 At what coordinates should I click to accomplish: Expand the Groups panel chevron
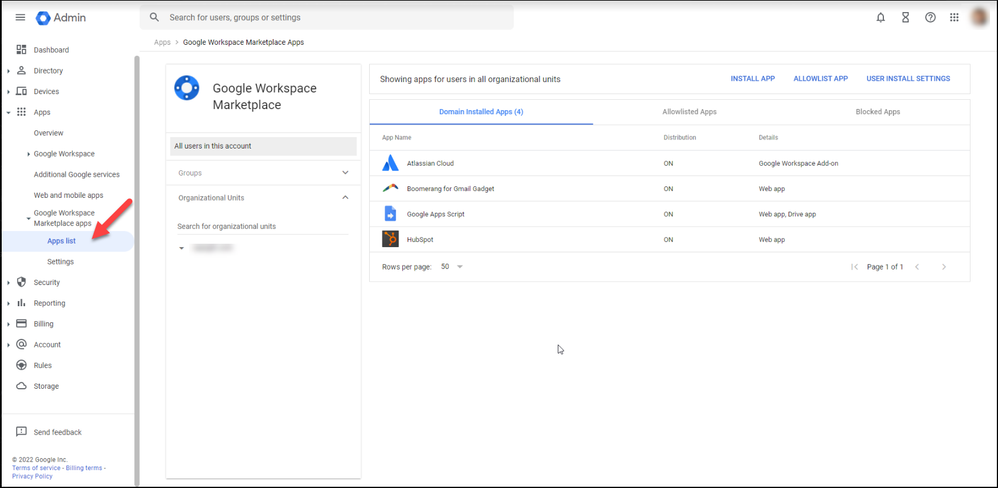click(345, 172)
